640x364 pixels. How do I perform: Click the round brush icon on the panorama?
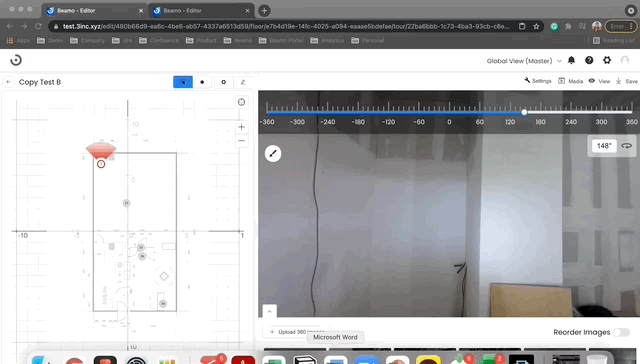point(273,153)
